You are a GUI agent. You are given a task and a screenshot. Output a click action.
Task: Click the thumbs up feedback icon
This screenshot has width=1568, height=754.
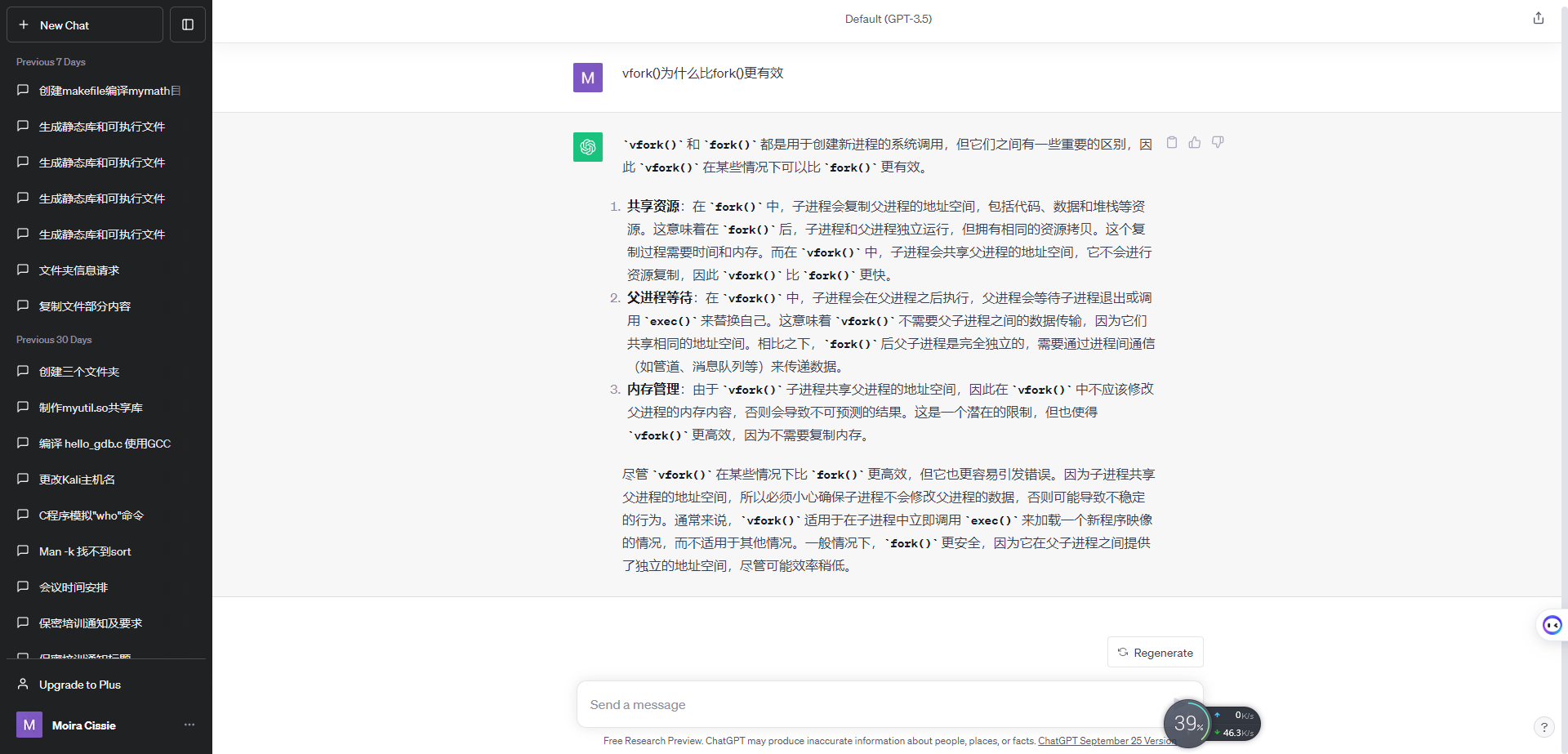tap(1195, 142)
